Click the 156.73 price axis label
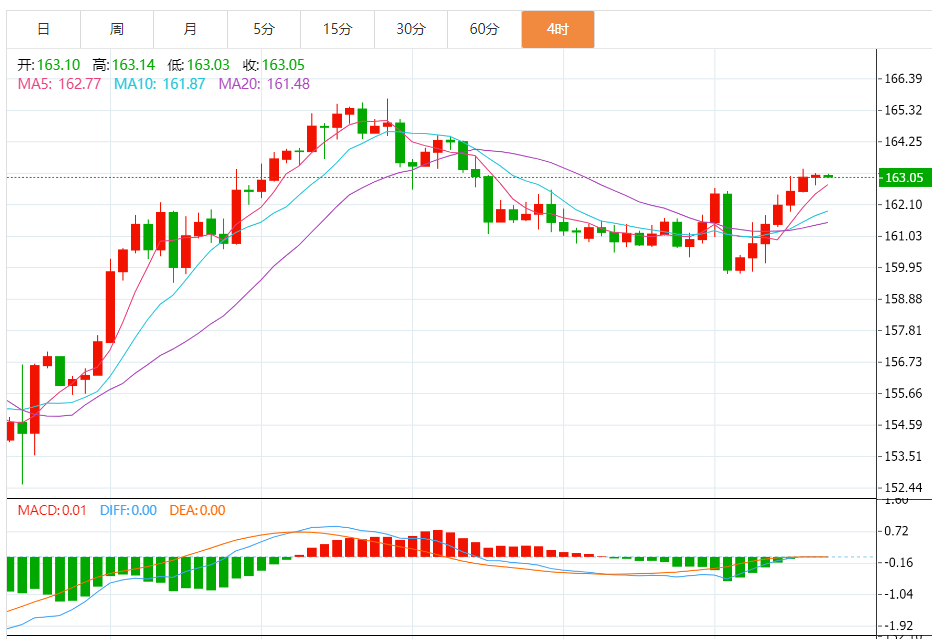Image resolution: width=932 pixels, height=639 pixels. (x=903, y=362)
